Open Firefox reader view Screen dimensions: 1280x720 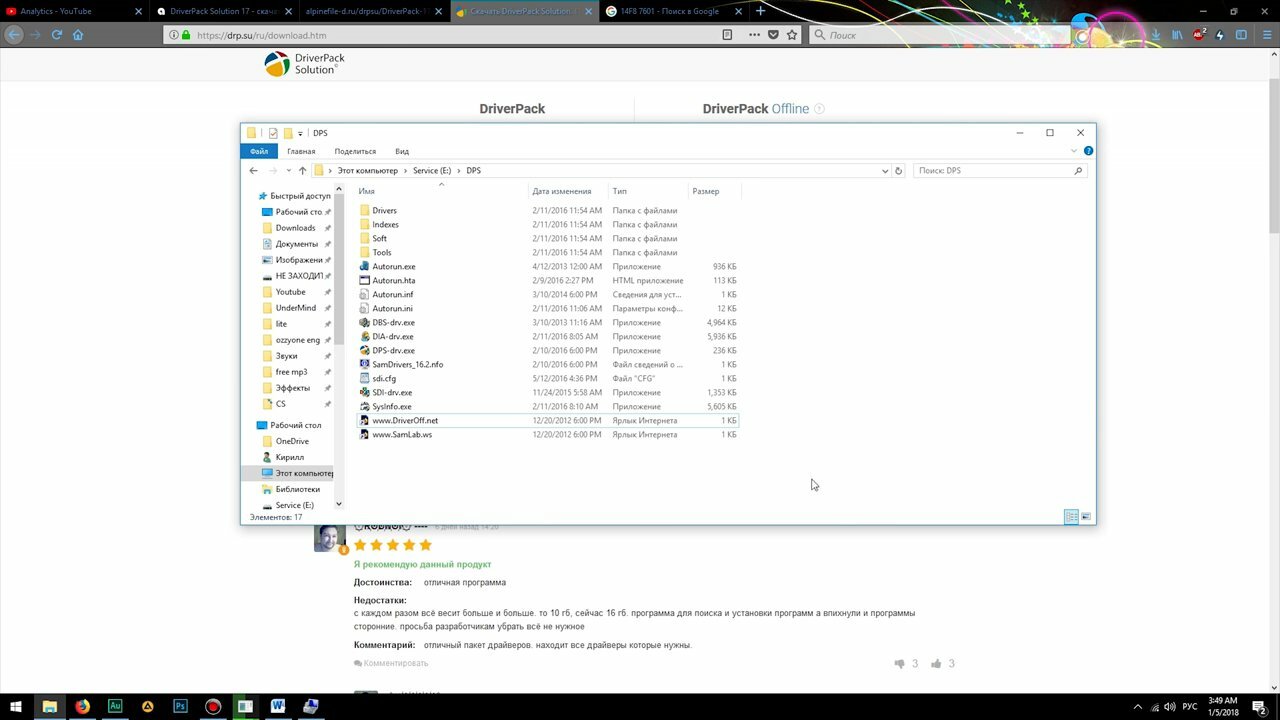pyautogui.click(x=728, y=35)
